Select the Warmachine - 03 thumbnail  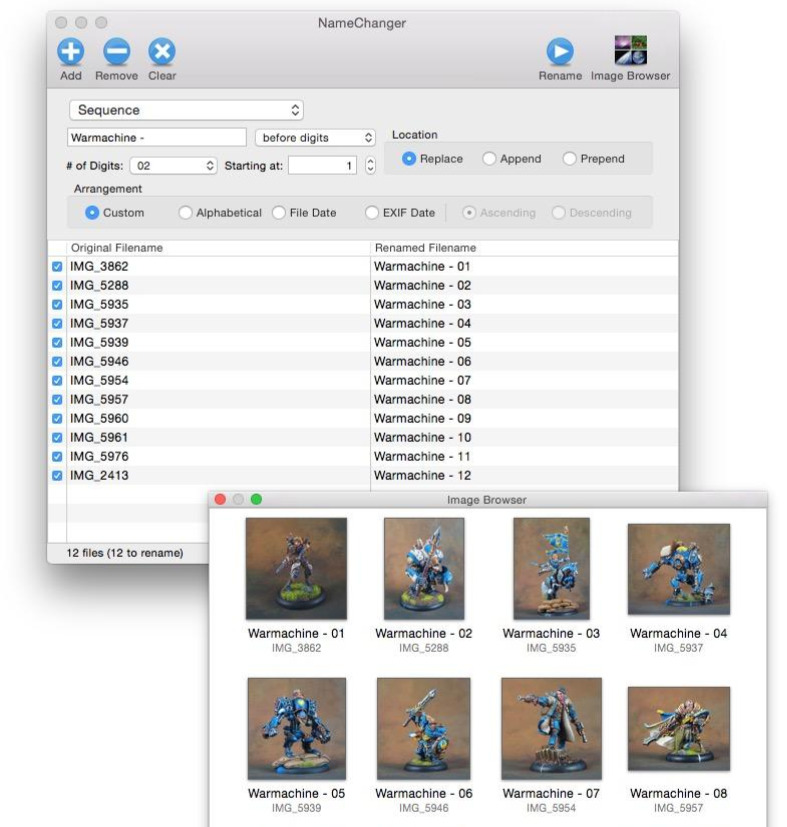point(551,568)
